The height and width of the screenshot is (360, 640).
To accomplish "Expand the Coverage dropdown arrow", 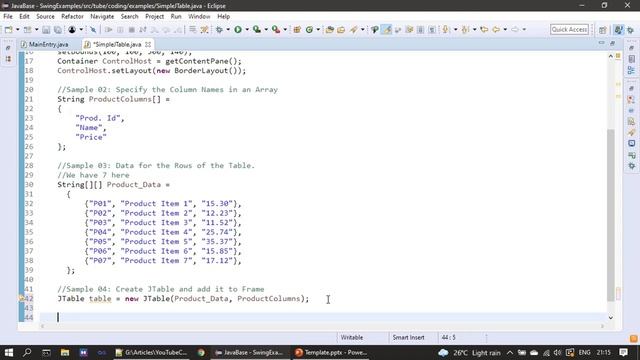I will (266, 29).
